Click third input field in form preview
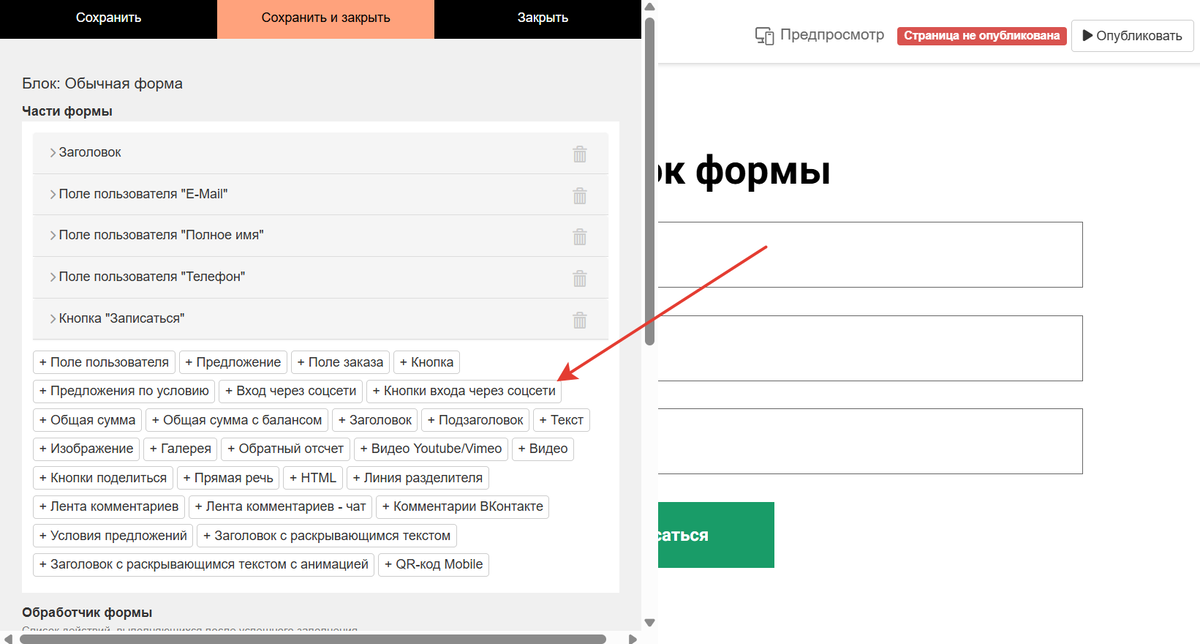Screen dimensions: 1200x644 click(x=869, y=441)
